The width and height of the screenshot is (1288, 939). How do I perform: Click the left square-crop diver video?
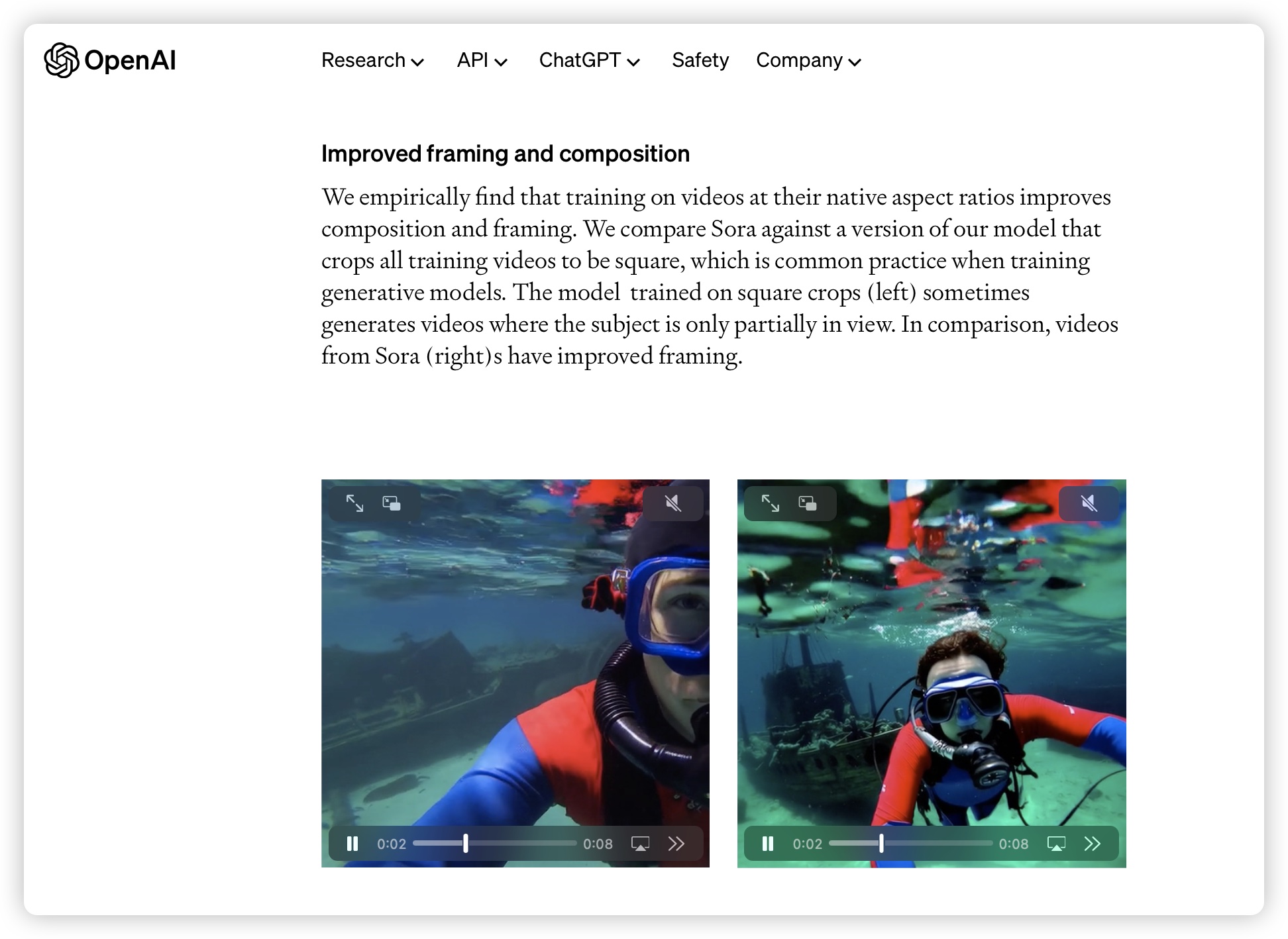click(515, 673)
